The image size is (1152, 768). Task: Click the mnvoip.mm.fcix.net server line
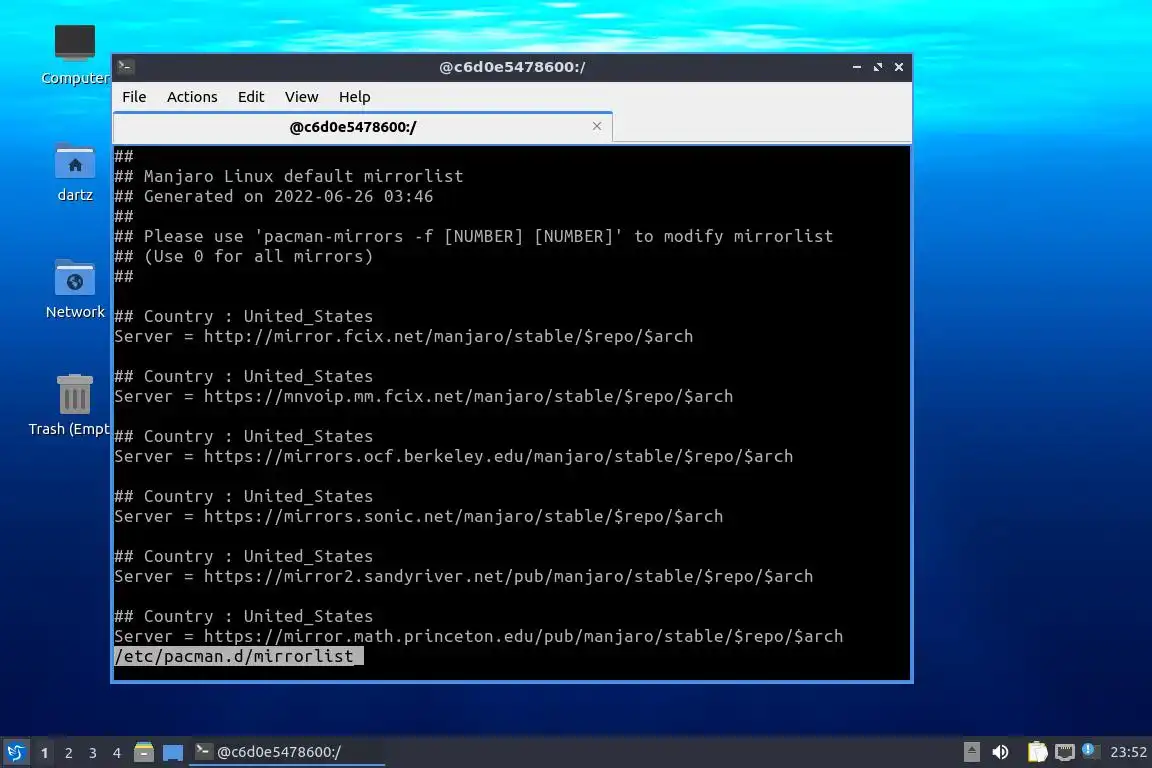coord(423,397)
